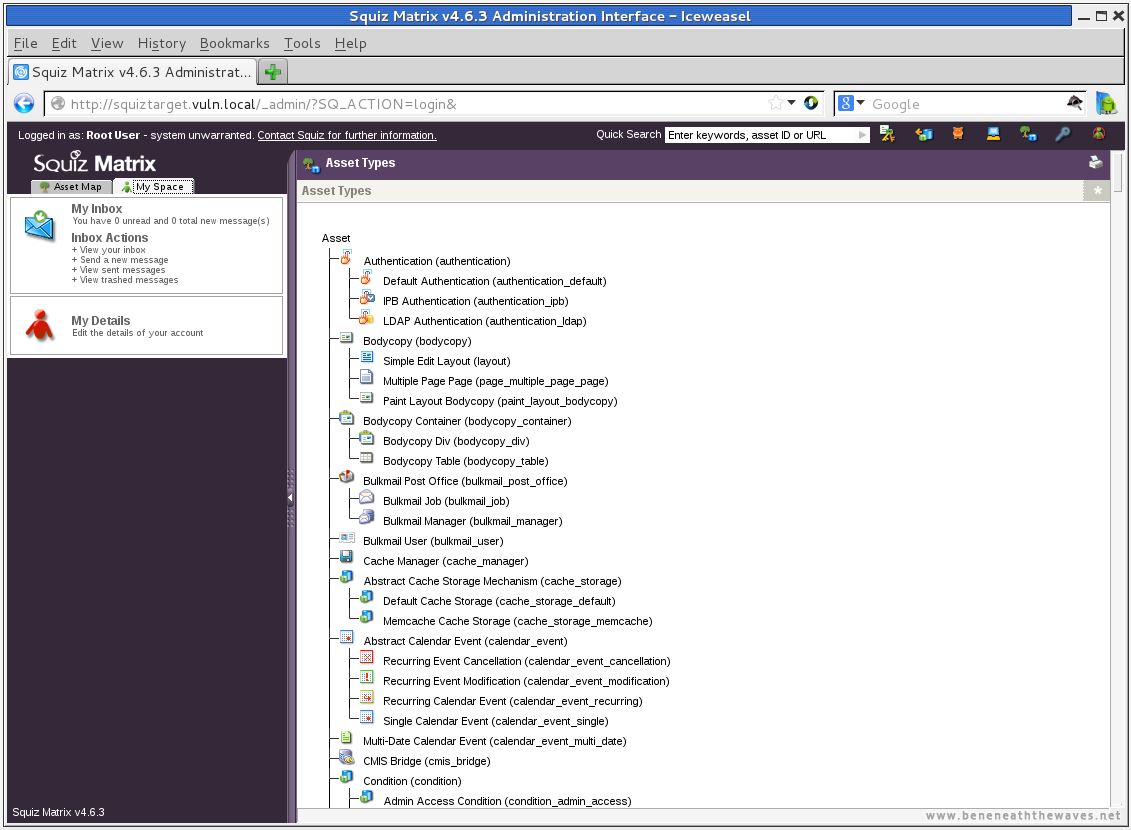Viewport: 1131px width, 830px height.
Task: Select the My Space tab
Action: pos(154,187)
